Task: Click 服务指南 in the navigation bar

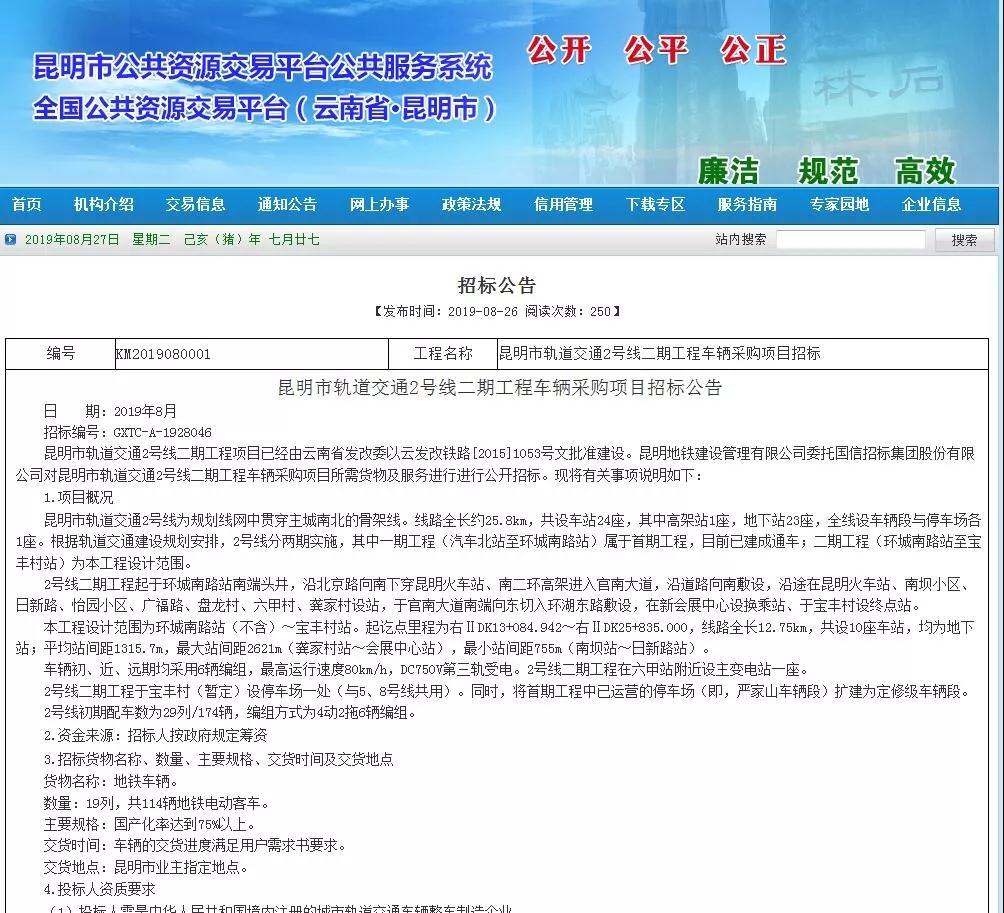Action: pos(747,205)
